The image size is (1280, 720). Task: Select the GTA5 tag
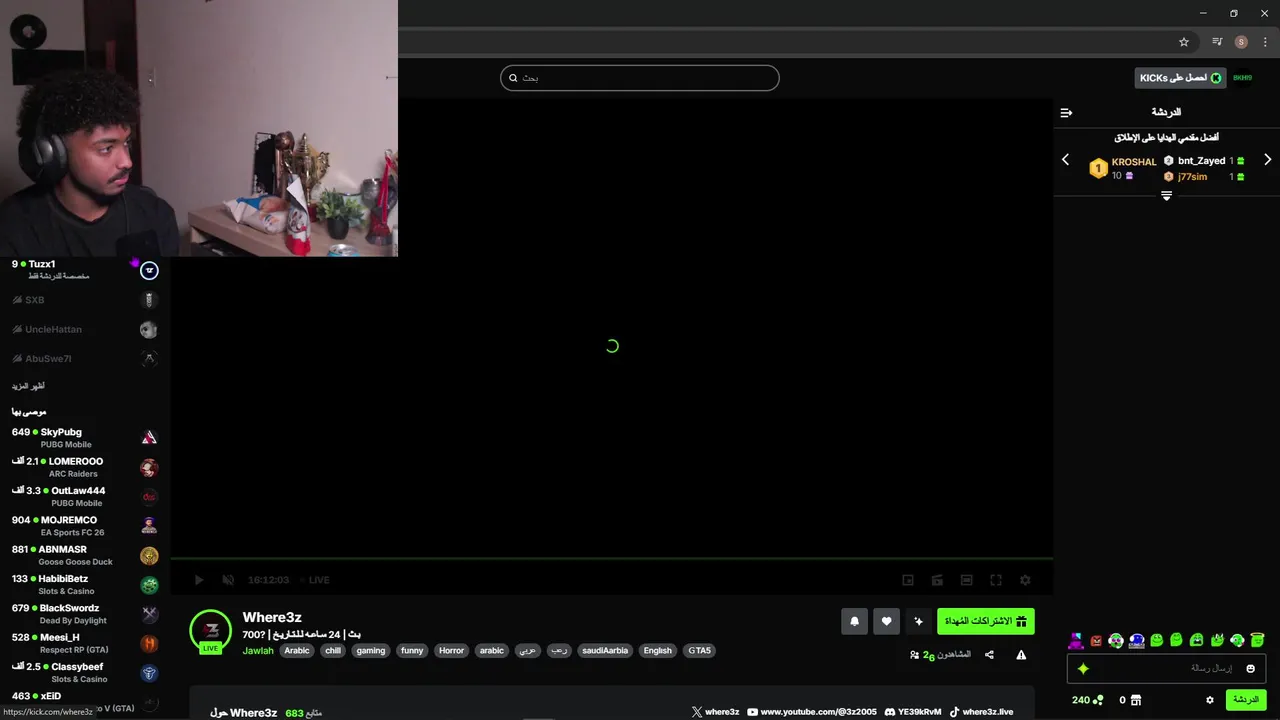click(x=700, y=650)
